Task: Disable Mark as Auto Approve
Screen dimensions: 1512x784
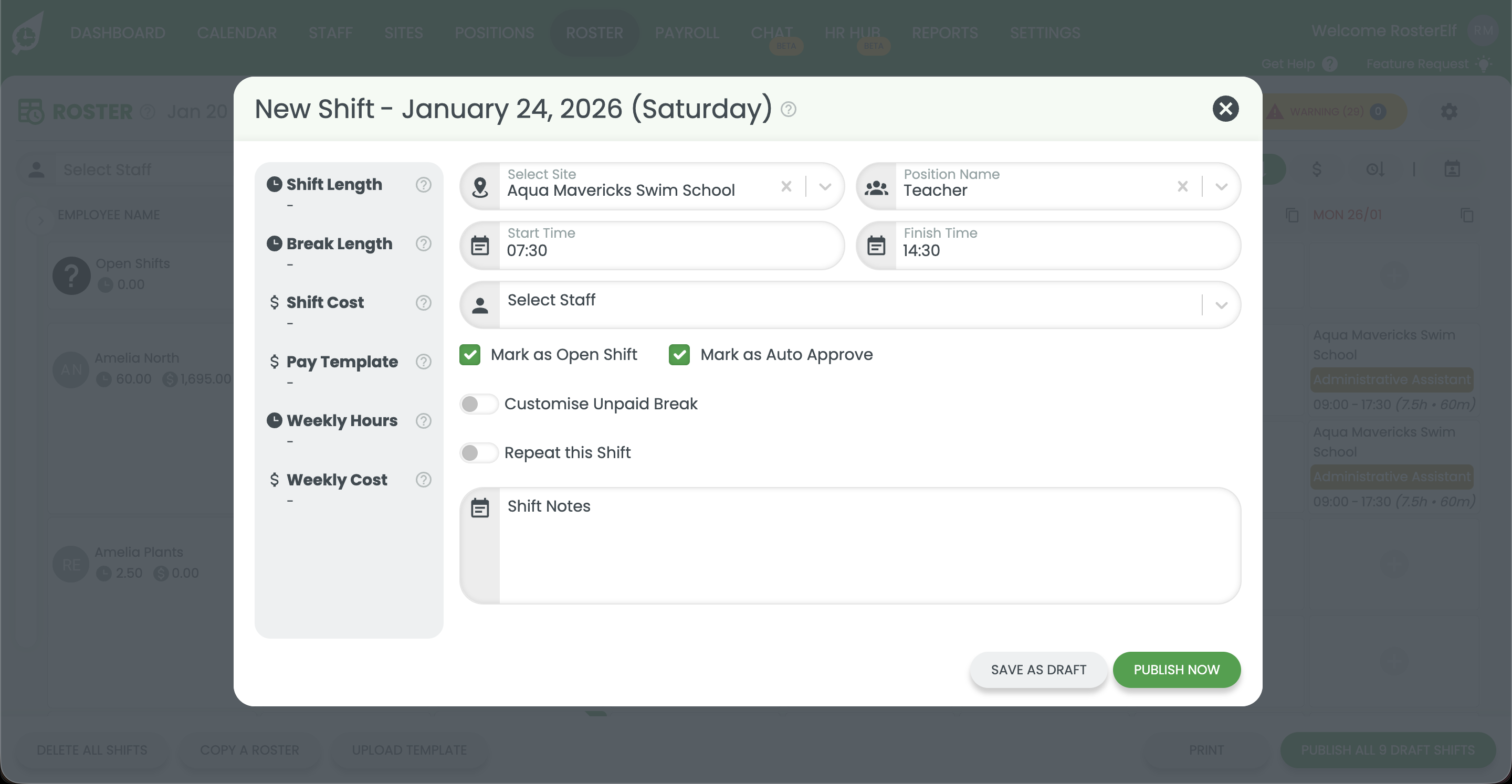Action: click(679, 354)
